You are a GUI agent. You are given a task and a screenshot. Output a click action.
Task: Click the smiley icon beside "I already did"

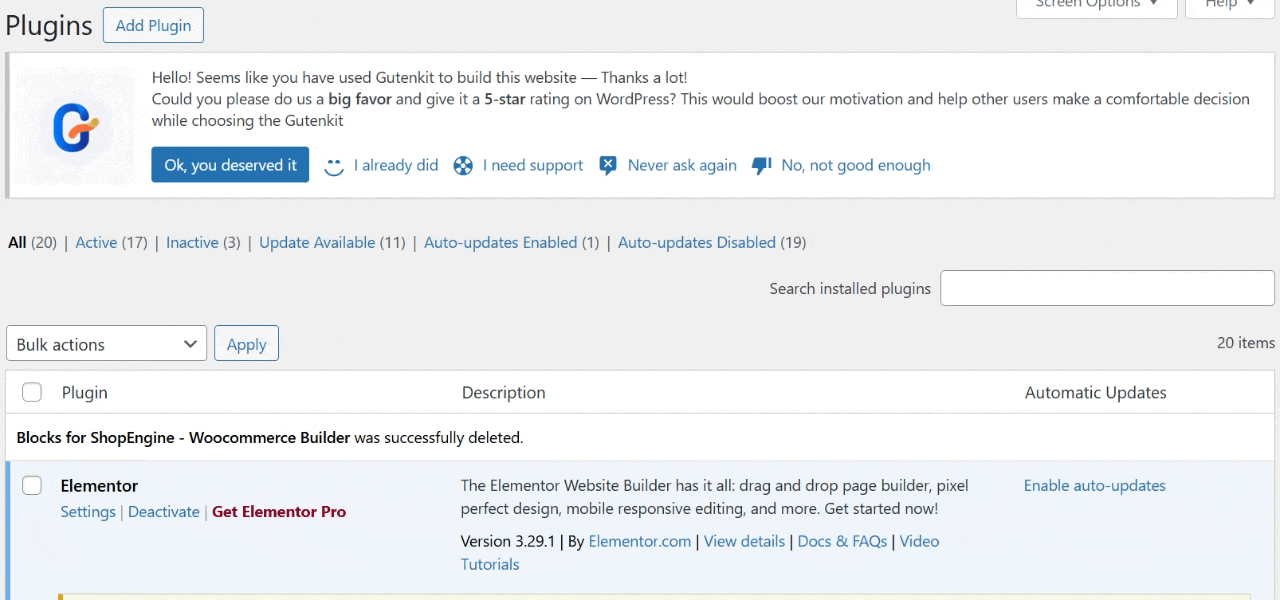pos(334,166)
